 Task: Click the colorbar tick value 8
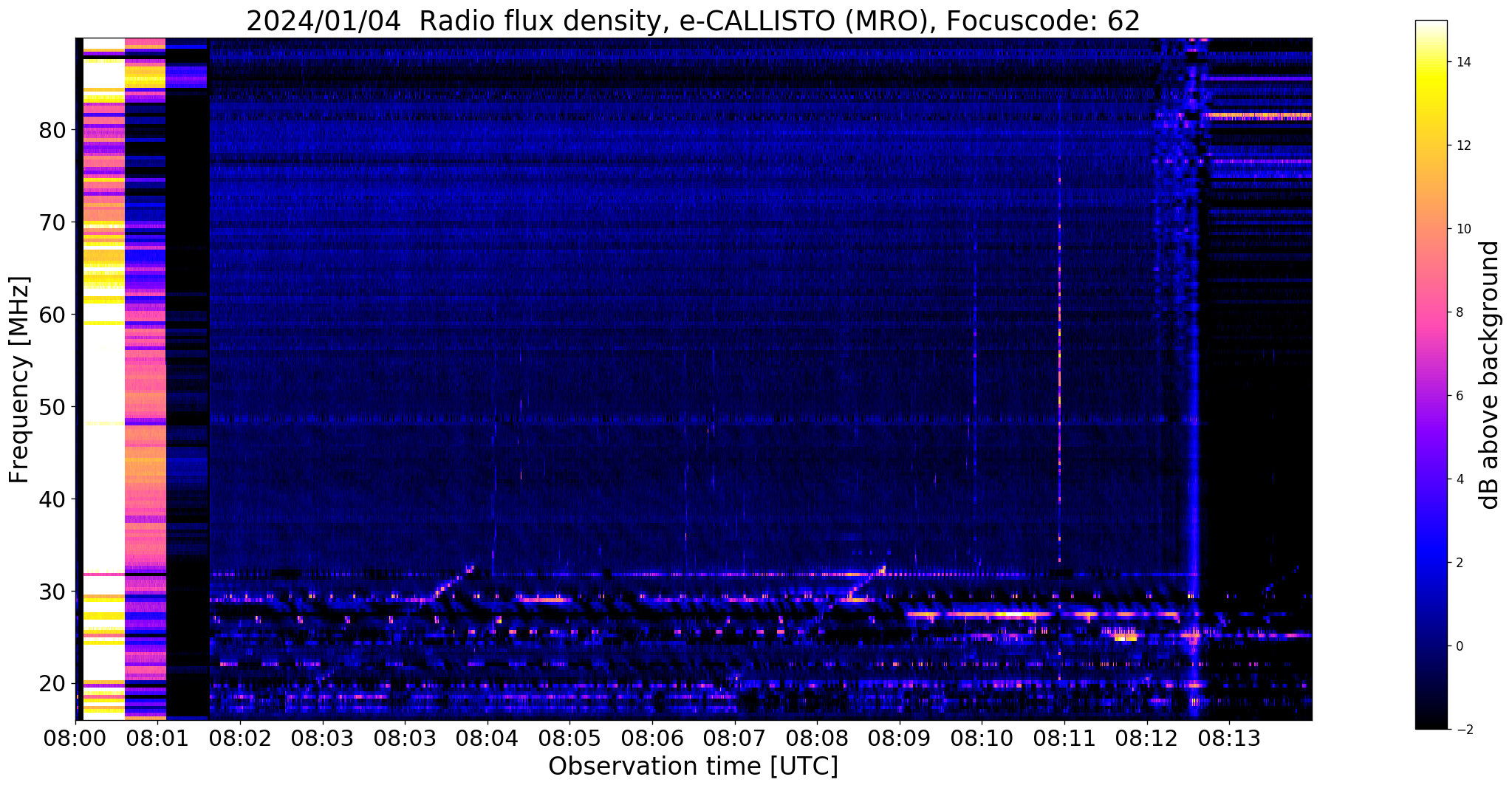[x=1459, y=312]
